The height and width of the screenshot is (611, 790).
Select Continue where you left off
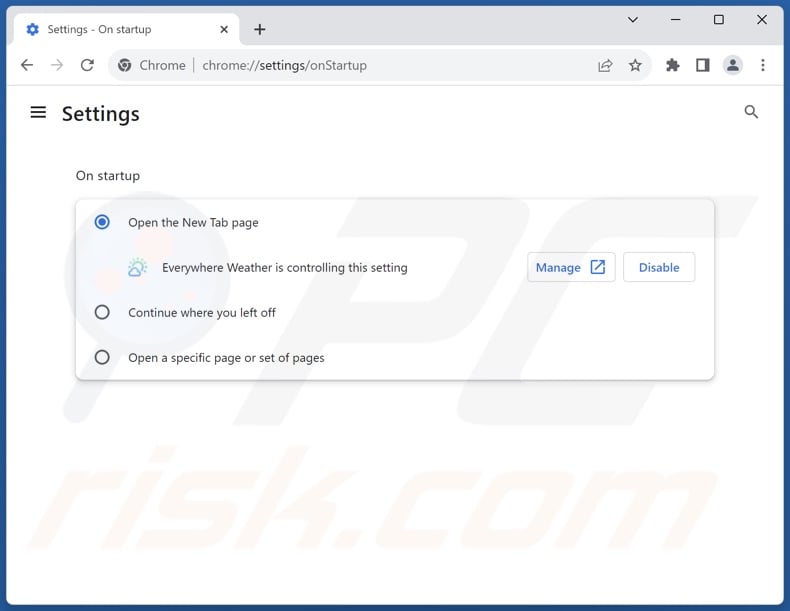102,312
